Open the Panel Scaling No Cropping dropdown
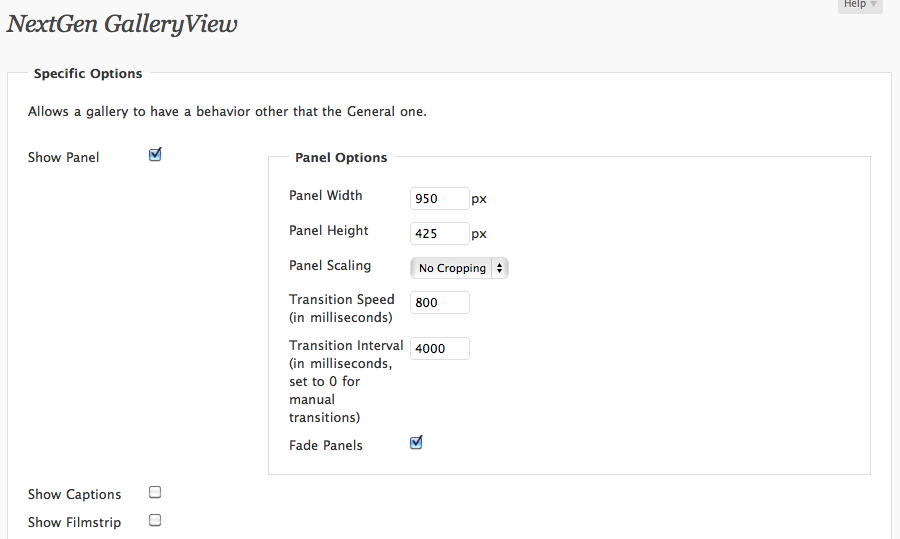 point(459,268)
